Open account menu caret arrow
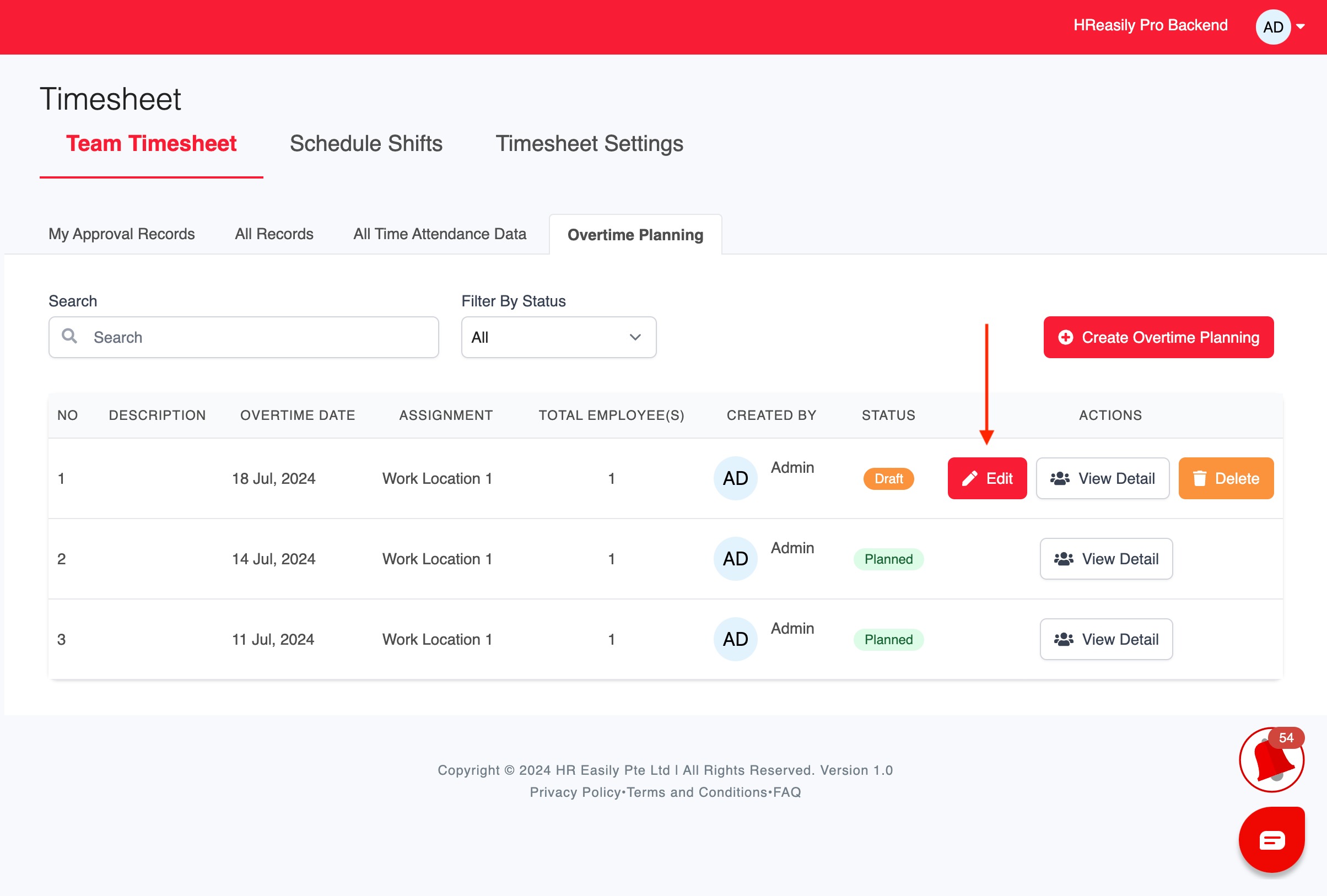Image resolution: width=1327 pixels, height=896 pixels. point(1301,27)
